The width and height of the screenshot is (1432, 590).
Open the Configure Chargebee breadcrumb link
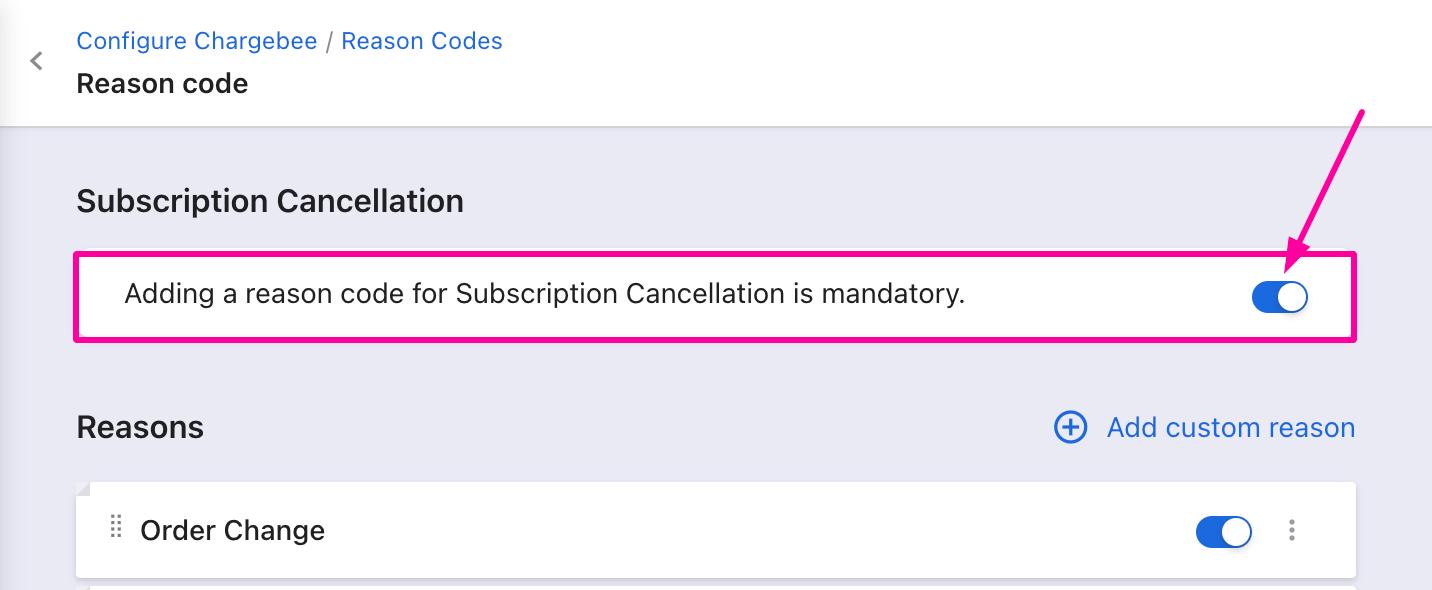(x=197, y=41)
